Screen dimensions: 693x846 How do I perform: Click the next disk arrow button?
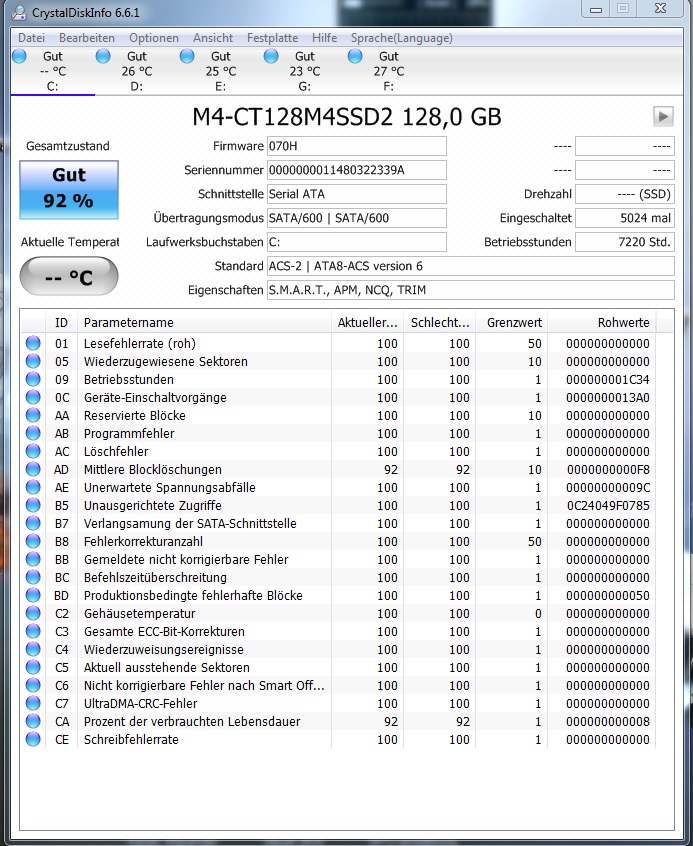point(663,116)
